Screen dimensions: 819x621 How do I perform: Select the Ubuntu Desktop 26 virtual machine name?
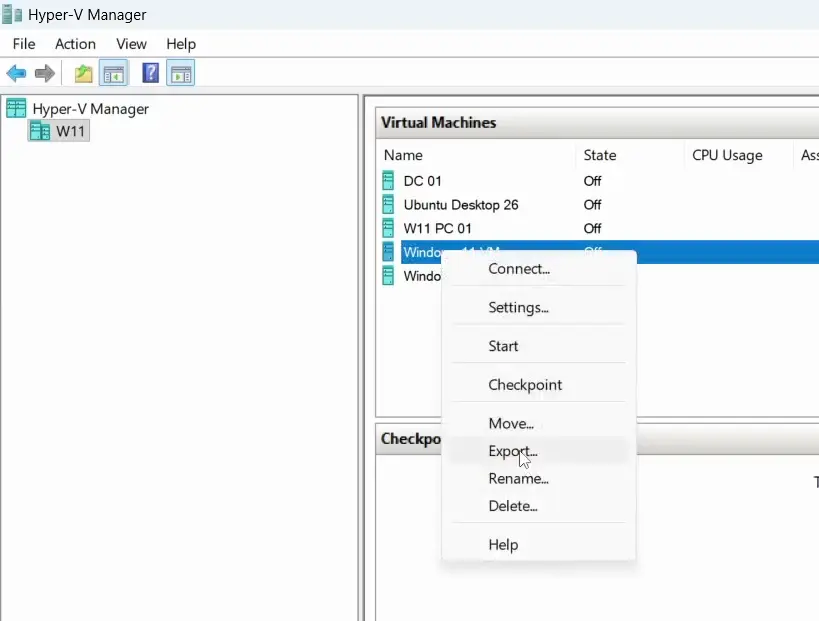click(461, 205)
